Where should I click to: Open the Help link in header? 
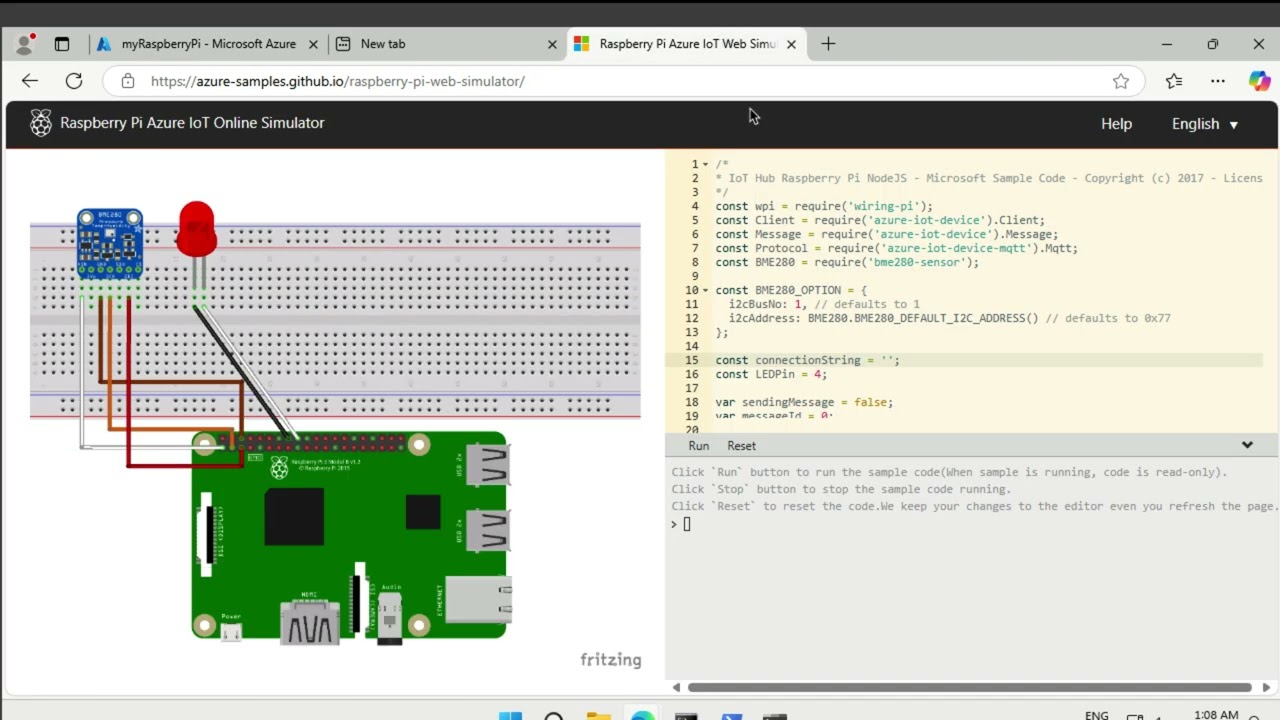click(1116, 124)
